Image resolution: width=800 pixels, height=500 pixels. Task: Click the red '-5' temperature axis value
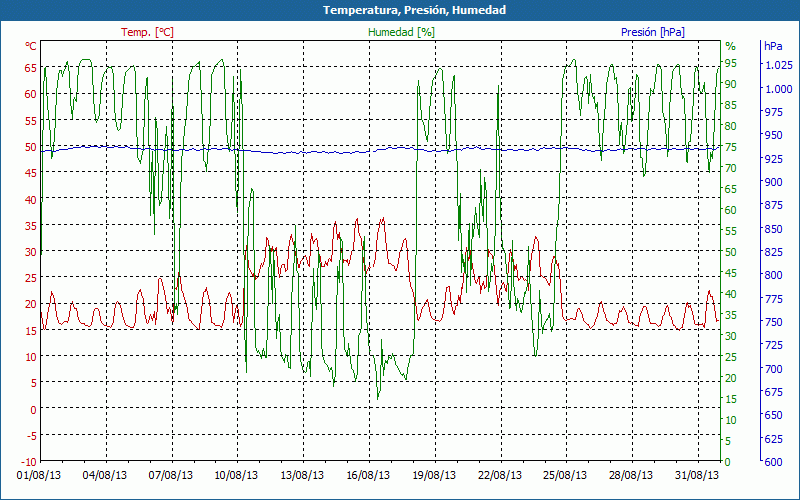tap(31, 435)
